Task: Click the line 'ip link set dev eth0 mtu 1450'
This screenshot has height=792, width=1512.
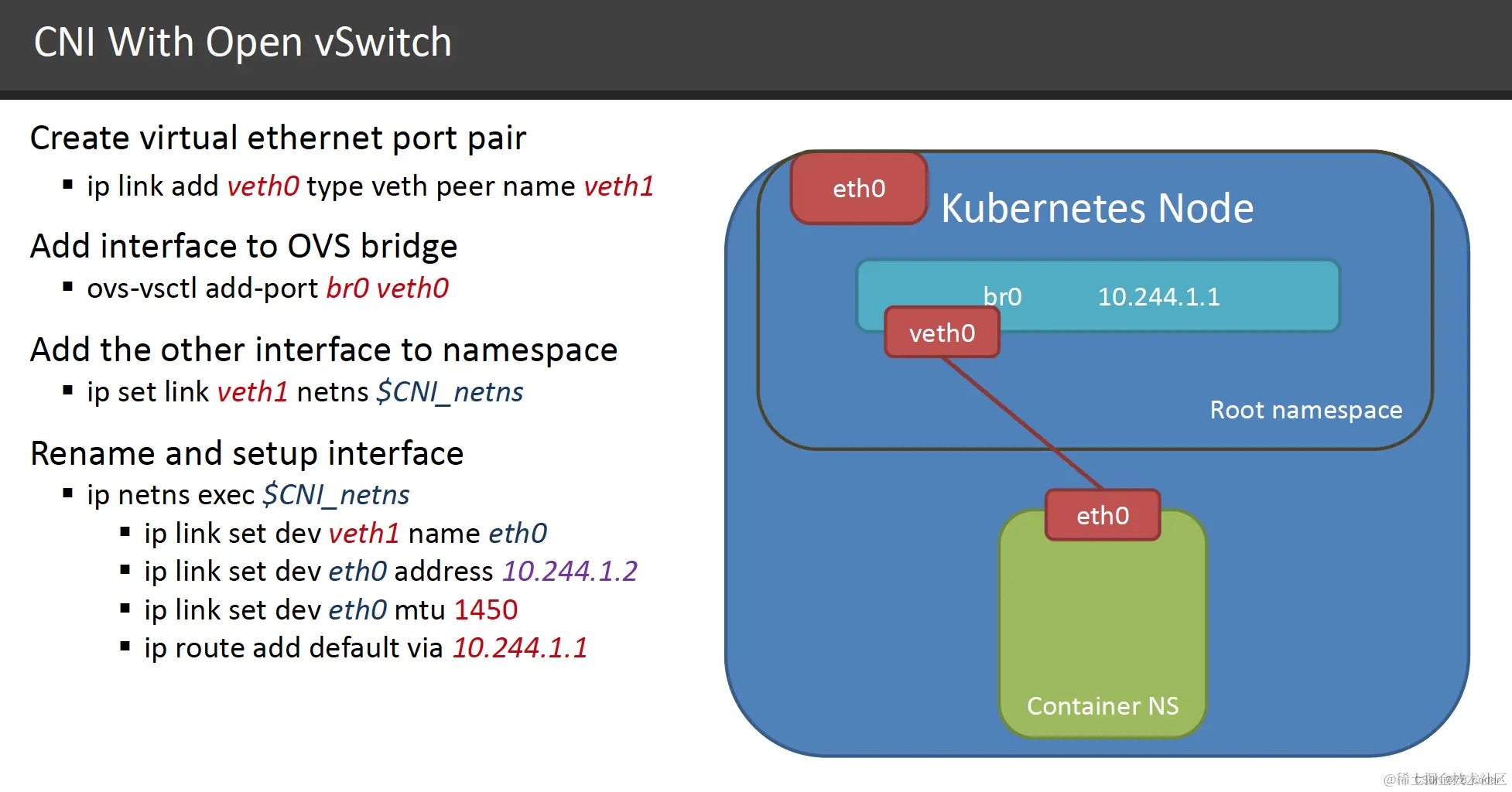Action: point(330,610)
